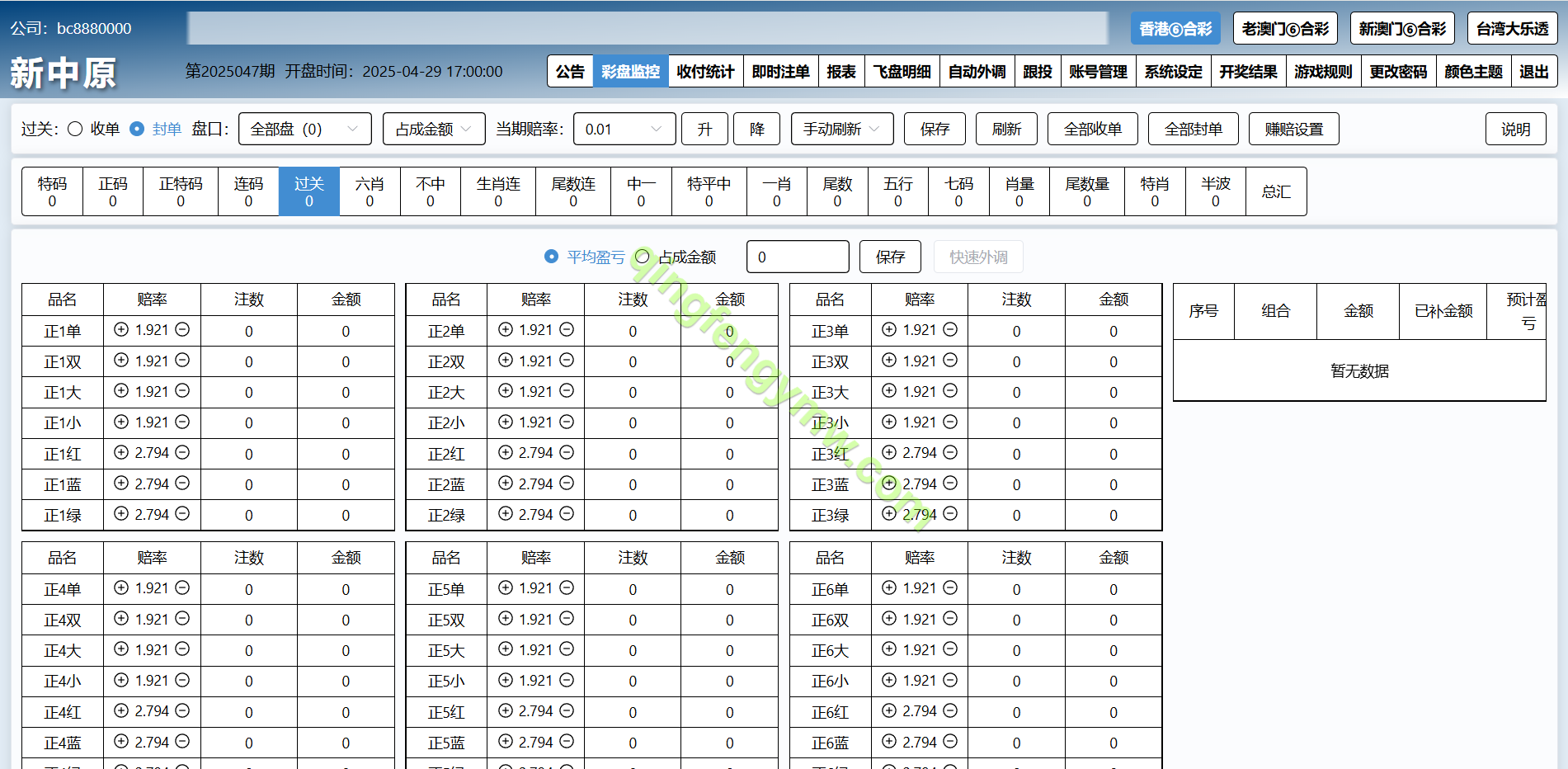
Task: Switch to the 特码 category tab
Action: click(52, 191)
